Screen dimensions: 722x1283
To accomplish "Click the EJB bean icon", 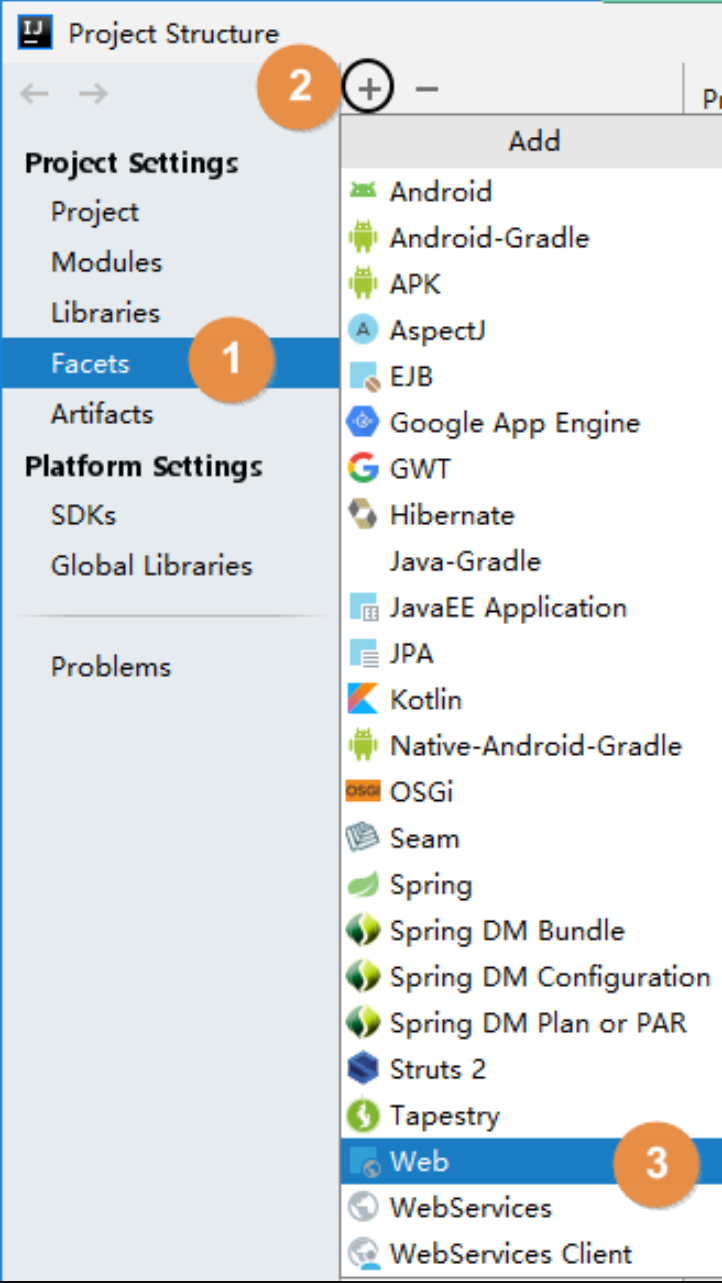I will click(x=363, y=377).
